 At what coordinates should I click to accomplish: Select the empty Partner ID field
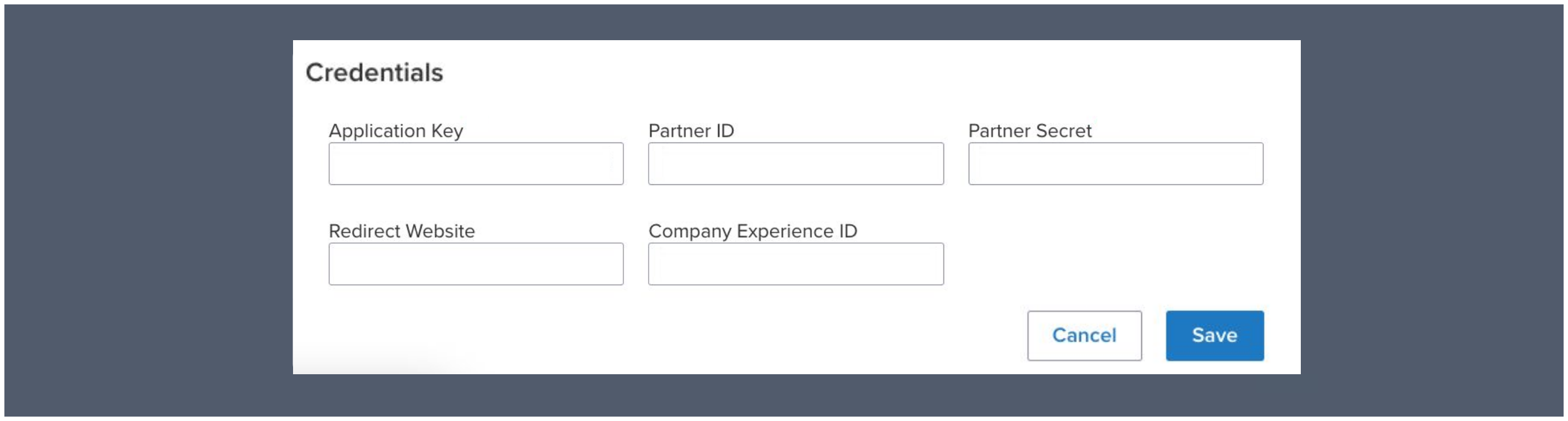(795, 163)
